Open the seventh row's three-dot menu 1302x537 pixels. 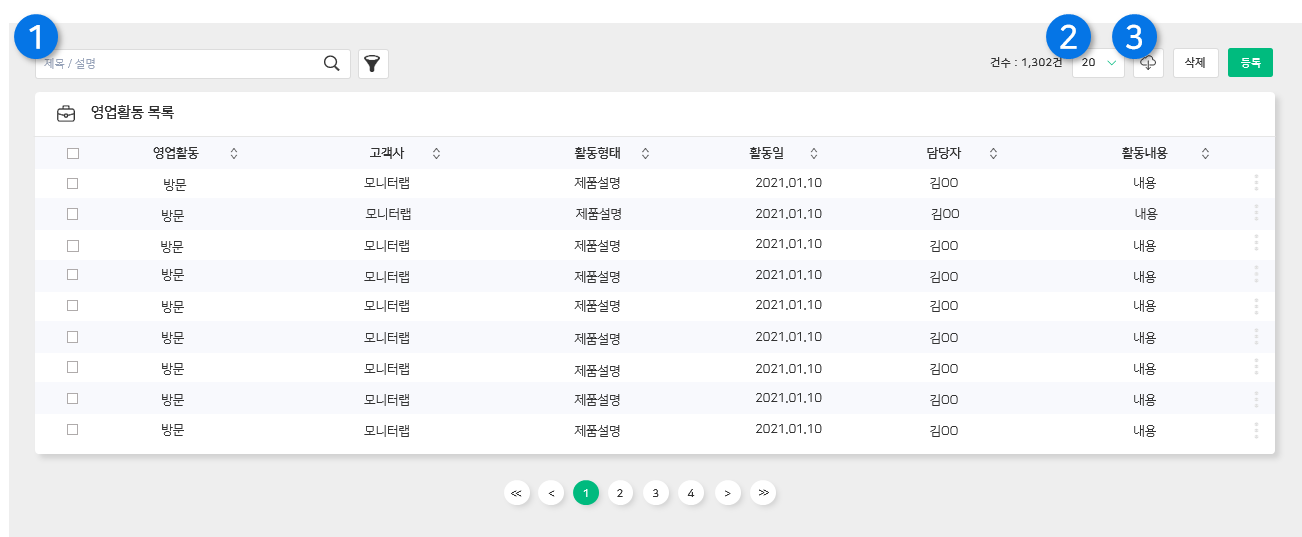(1256, 367)
